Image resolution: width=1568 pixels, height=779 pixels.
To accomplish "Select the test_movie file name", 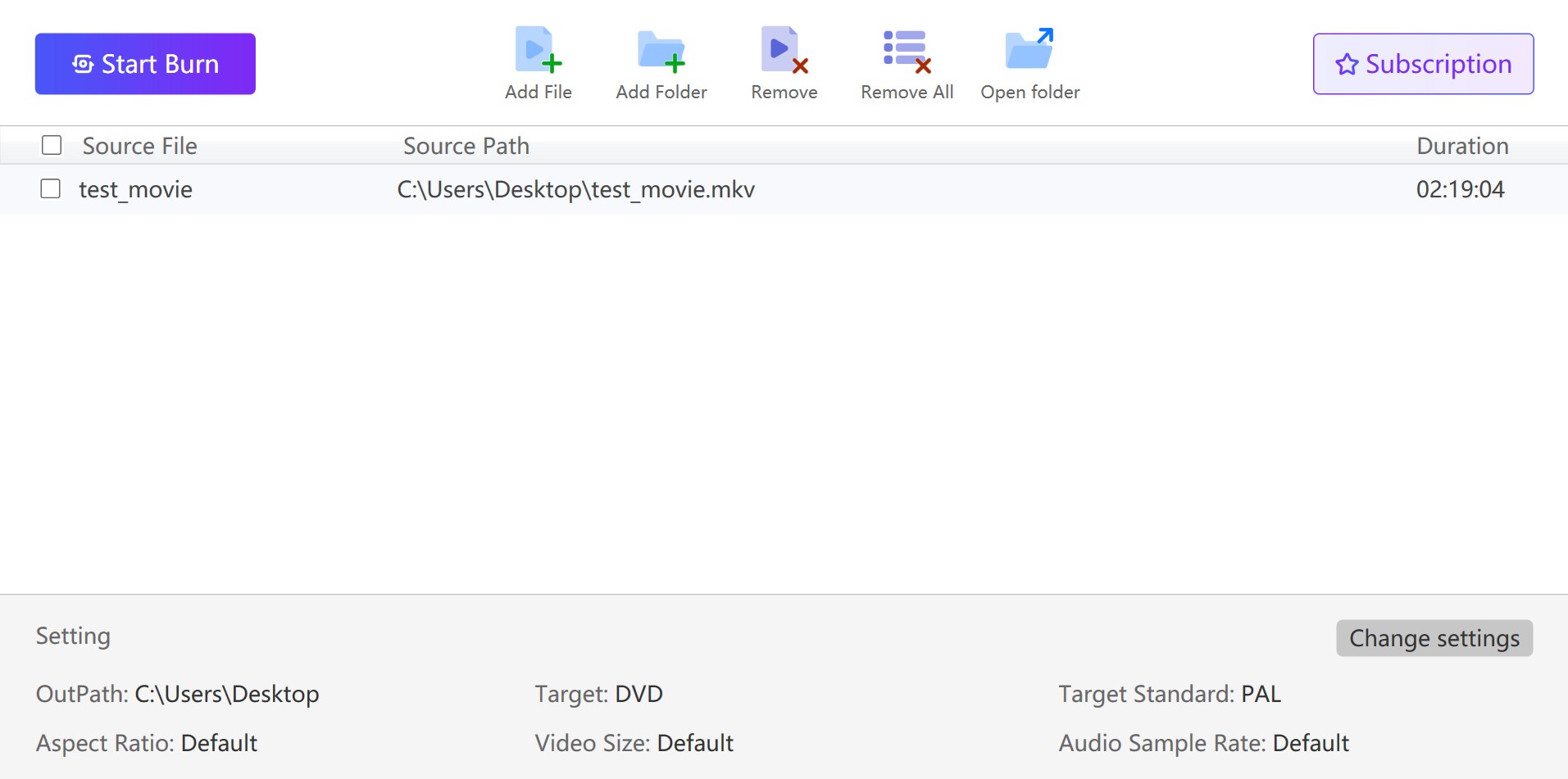I will tap(136, 190).
